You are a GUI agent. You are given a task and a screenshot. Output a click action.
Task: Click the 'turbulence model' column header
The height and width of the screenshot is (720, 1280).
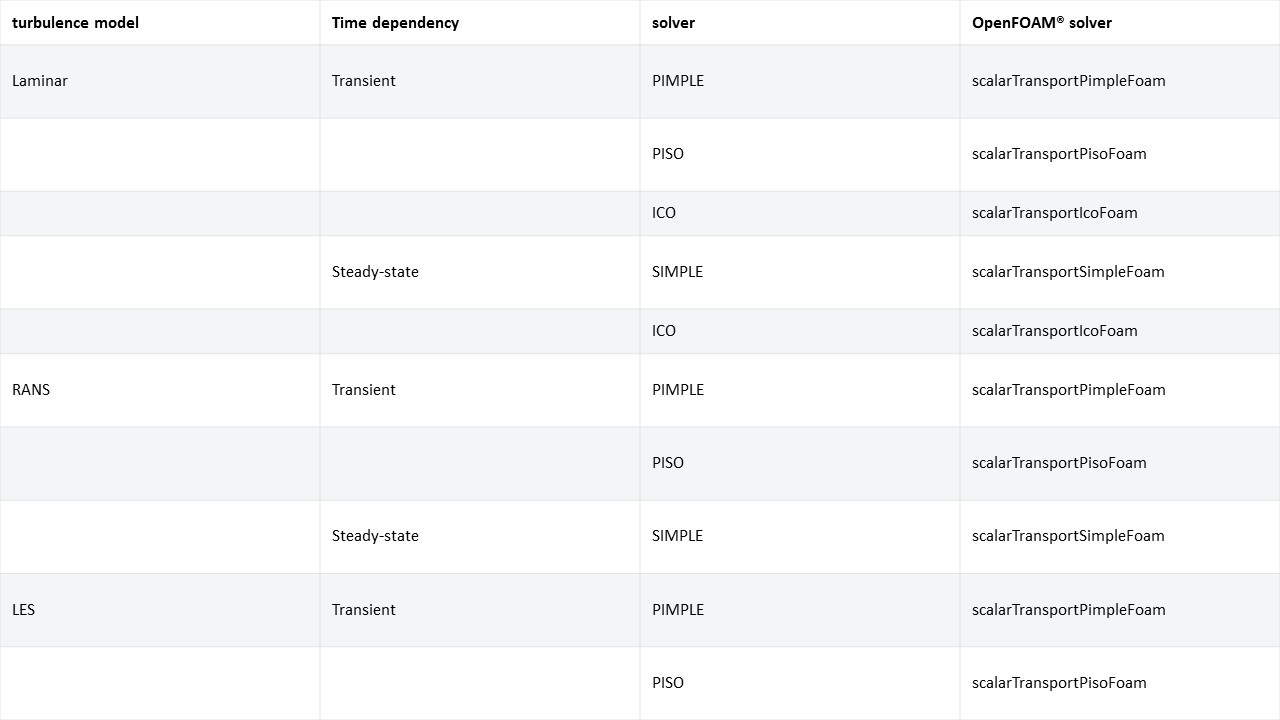(x=75, y=22)
